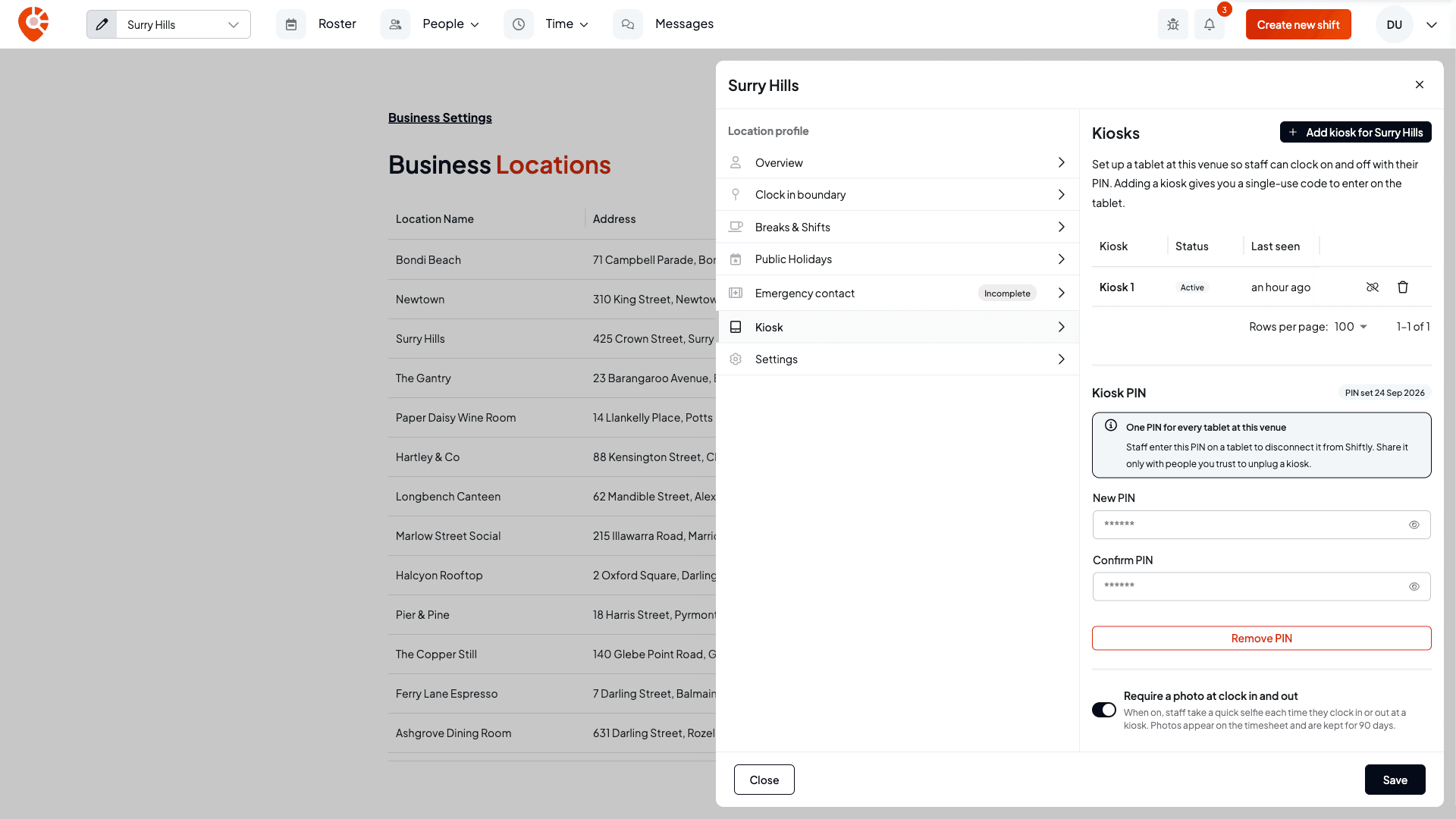The width and height of the screenshot is (1456, 819).
Task: Click the Roster calendar icon
Action: tap(291, 24)
